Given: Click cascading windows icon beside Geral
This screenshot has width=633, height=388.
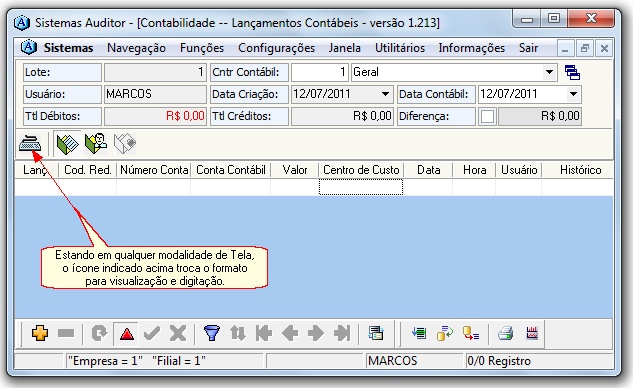Looking at the screenshot, I should [x=572, y=72].
